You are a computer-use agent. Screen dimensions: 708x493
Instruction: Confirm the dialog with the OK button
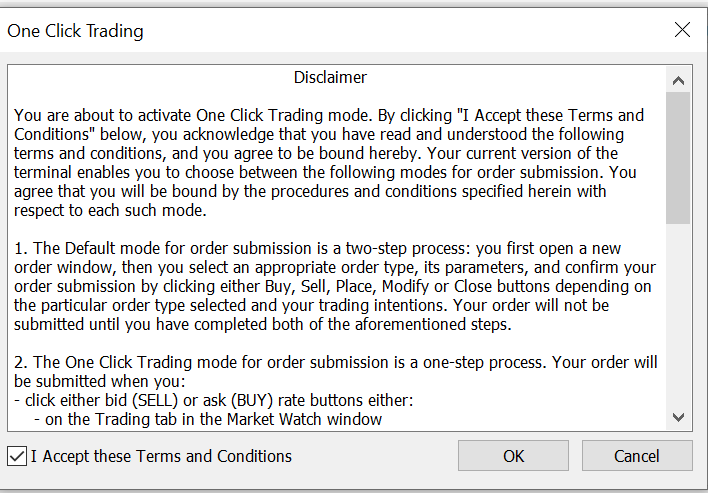pyautogui.click(x=513, y=456)
